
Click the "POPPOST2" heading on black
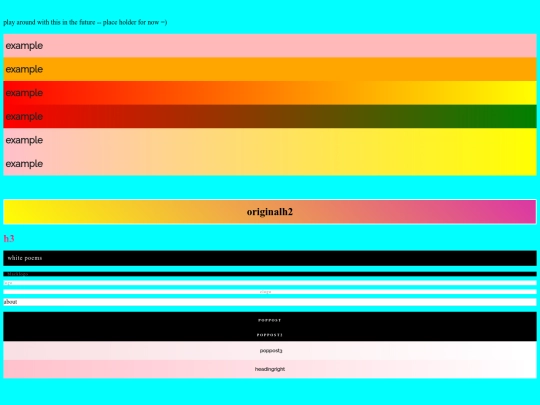click(270, 335)
